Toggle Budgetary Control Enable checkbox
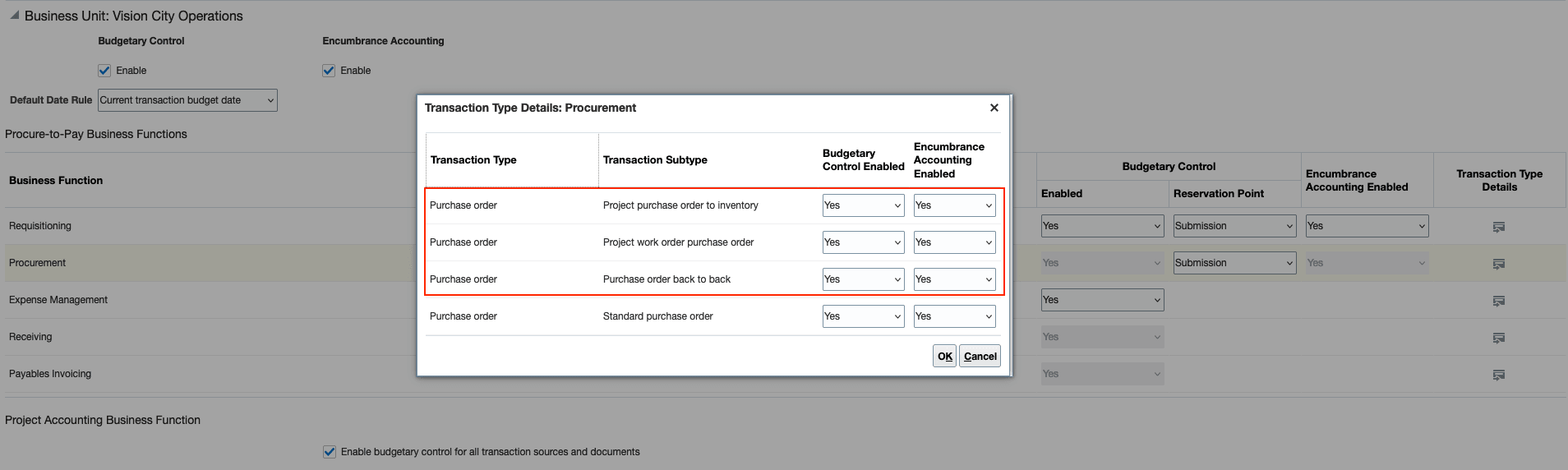Image resolution: width=1568 pixels, height=470 pixels. (x=104, y=71)
